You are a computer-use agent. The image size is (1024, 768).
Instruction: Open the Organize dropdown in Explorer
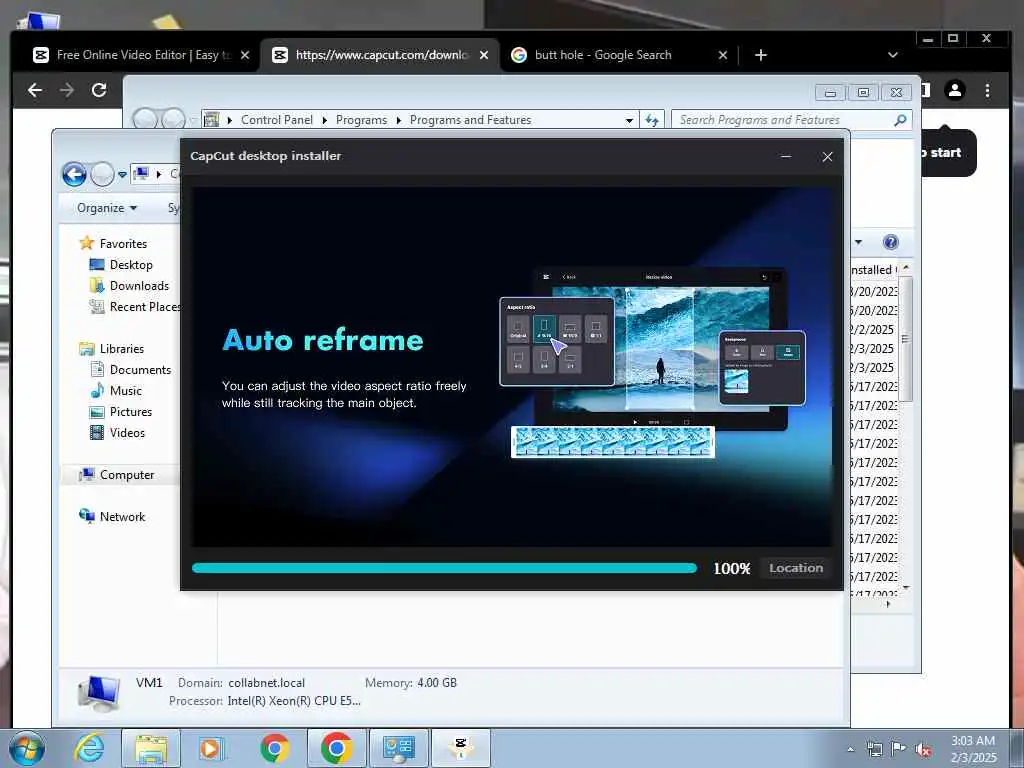pos(107,208)
